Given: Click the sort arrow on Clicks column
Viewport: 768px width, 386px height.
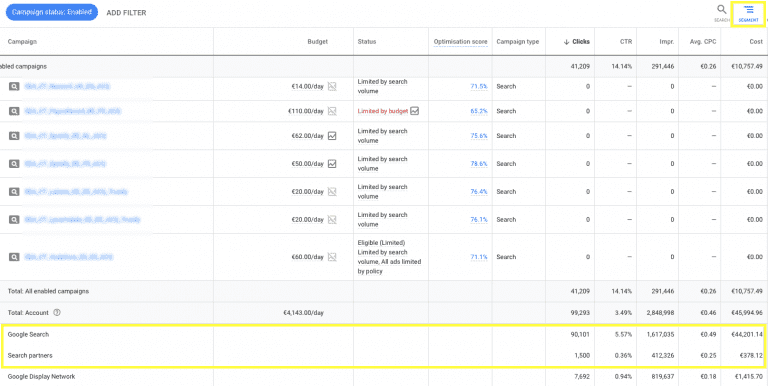Looking at the screenshot, I should 567,42.
